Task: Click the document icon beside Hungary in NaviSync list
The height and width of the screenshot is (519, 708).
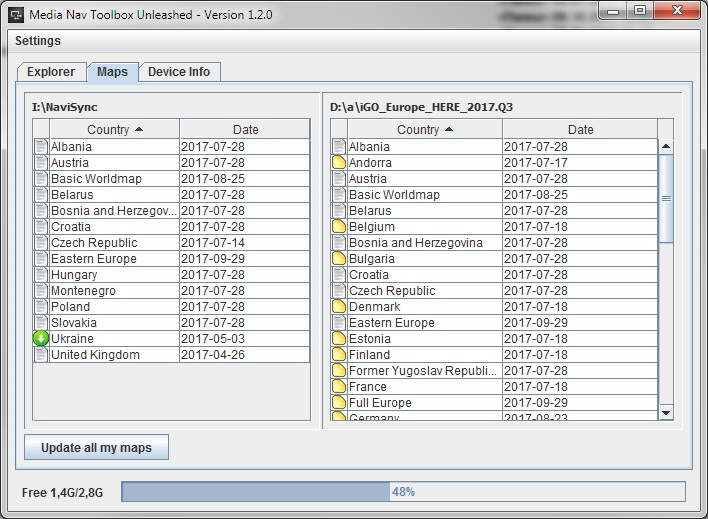Action: click(41, 274)
